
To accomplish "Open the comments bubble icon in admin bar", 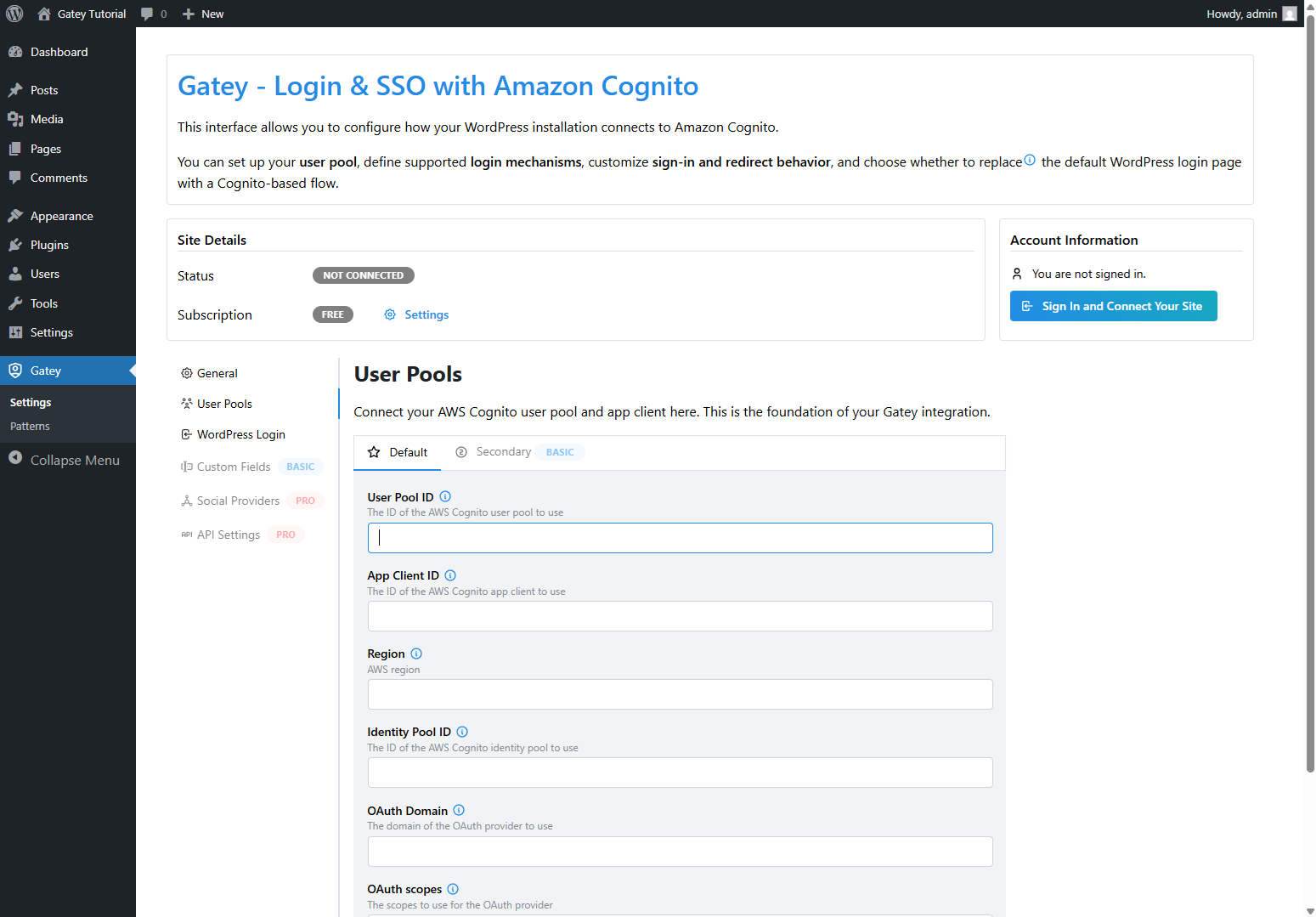I will point(147,14).
